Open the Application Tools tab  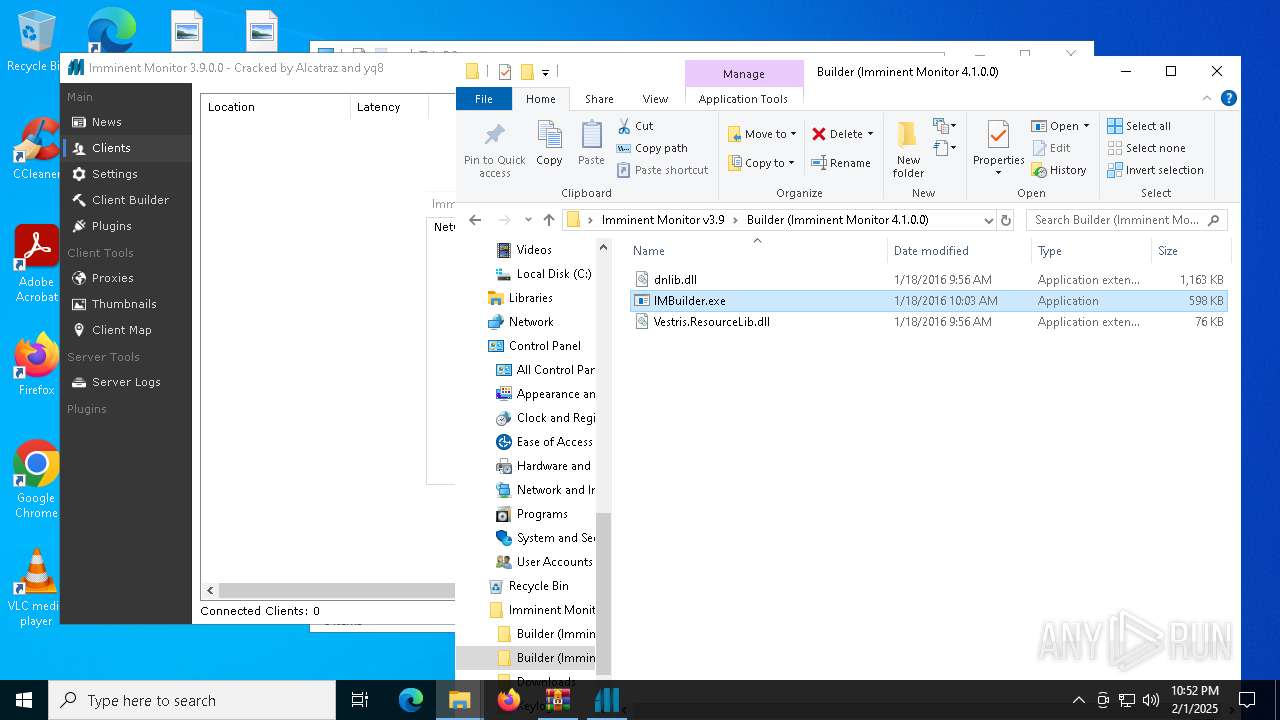point(743,99)
